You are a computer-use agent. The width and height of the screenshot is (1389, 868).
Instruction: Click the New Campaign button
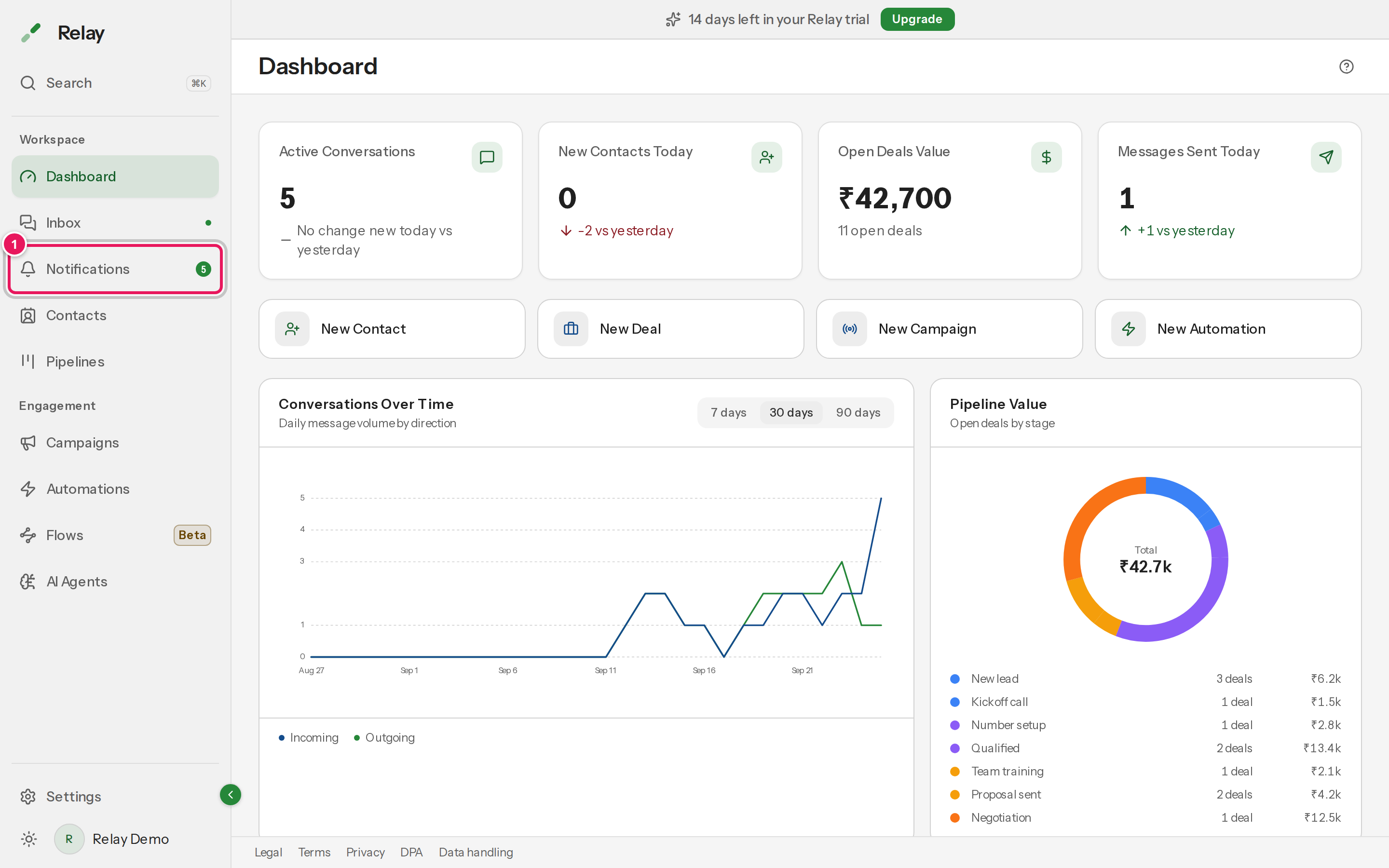coord(949,329)
